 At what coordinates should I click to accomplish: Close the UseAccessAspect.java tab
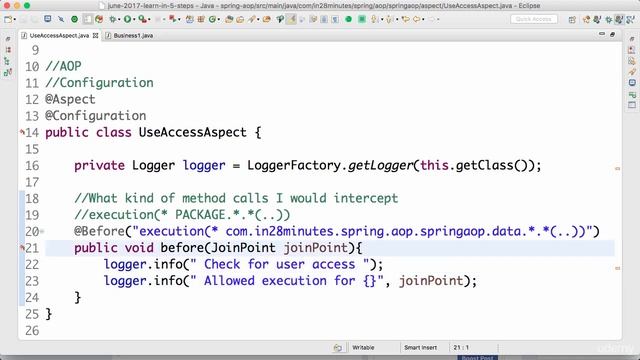96,36
